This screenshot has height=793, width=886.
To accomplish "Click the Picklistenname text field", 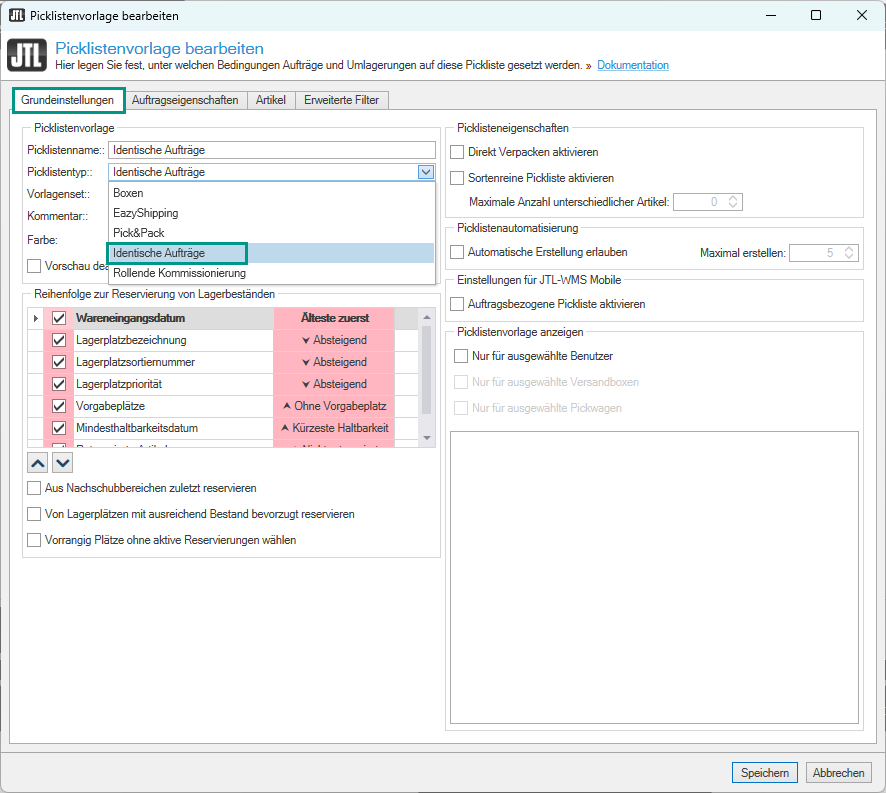I will (271, 150).
